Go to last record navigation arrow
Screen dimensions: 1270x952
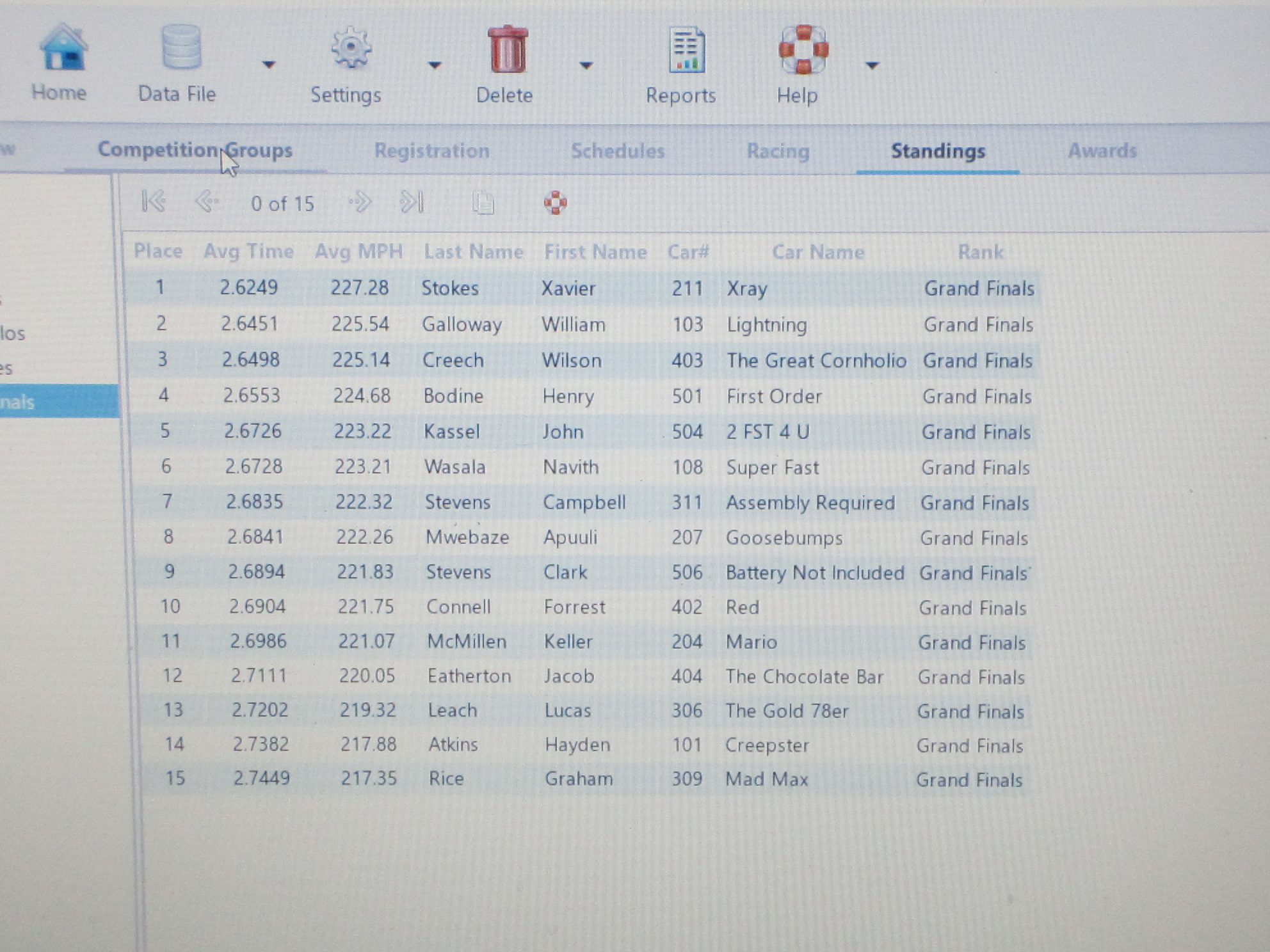click(411, 202)
